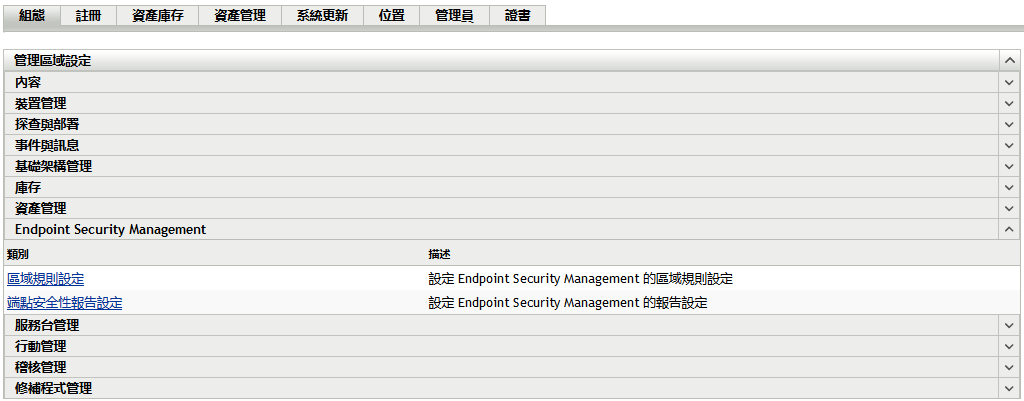Image resolution: width=1024 pixels, height=401 pixels.
Task: Switch to the 註冊 tab
Action: click(x=88, y=15)
